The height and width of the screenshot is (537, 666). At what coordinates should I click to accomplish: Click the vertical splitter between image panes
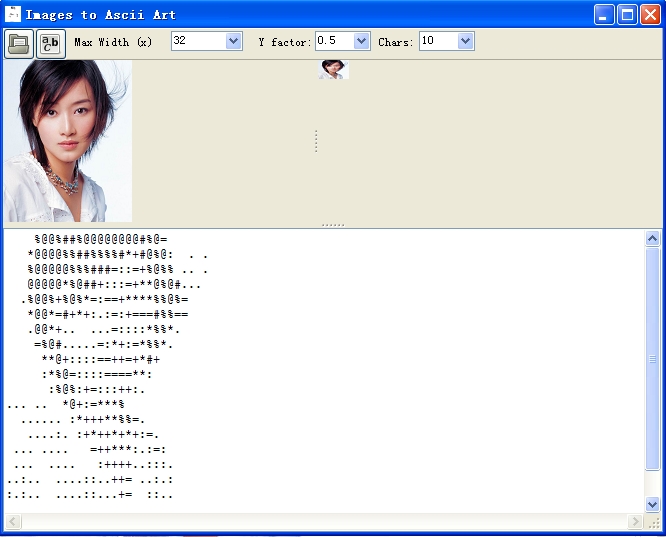pyautogui.click(x=316, y=141)
